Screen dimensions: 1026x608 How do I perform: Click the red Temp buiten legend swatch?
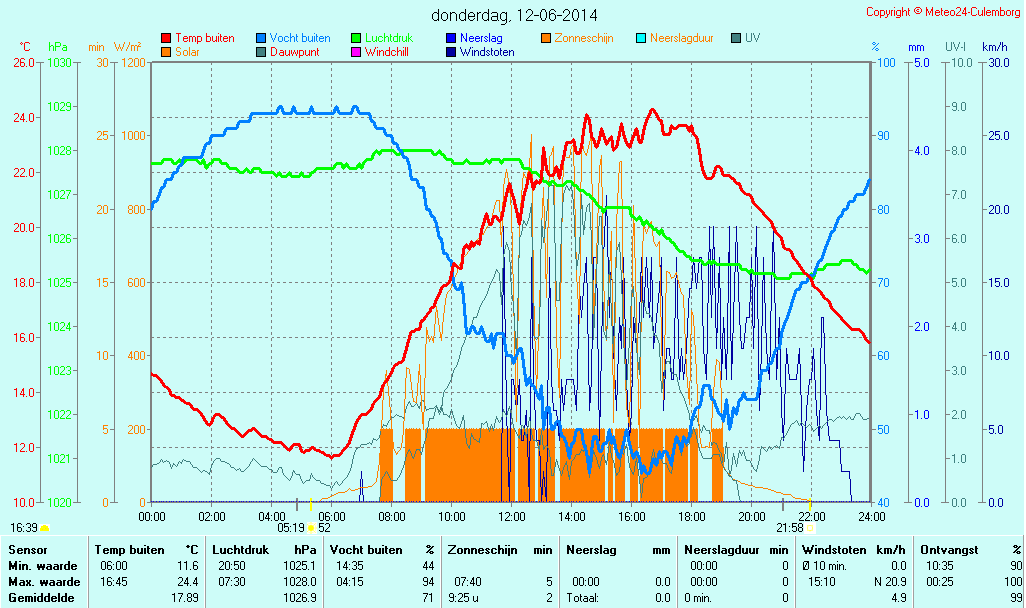point(166,38)
